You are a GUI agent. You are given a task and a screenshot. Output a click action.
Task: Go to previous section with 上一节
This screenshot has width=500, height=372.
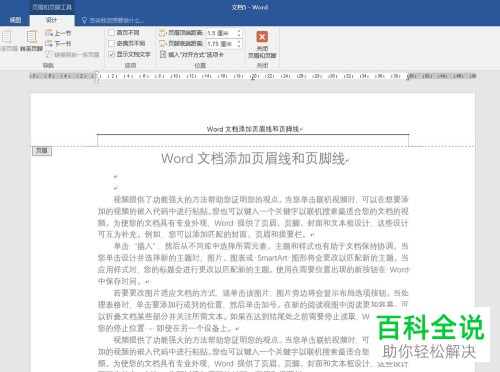point(58,33)
